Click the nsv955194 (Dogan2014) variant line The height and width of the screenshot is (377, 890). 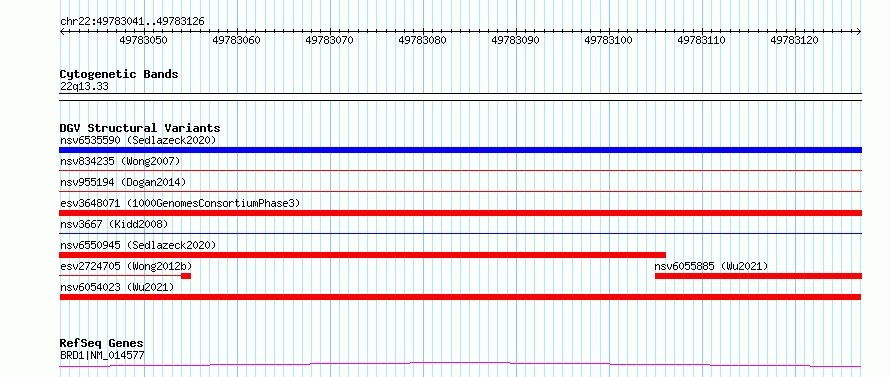tap(460, 191)
